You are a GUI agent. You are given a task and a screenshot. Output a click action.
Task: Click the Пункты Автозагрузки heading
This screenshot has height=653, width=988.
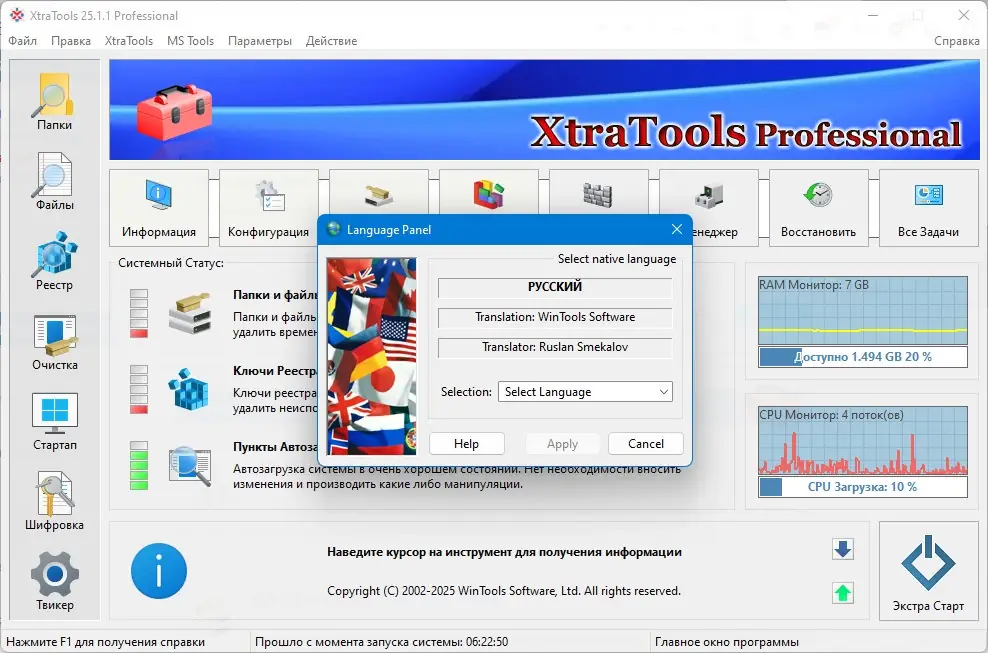point(275,446)
